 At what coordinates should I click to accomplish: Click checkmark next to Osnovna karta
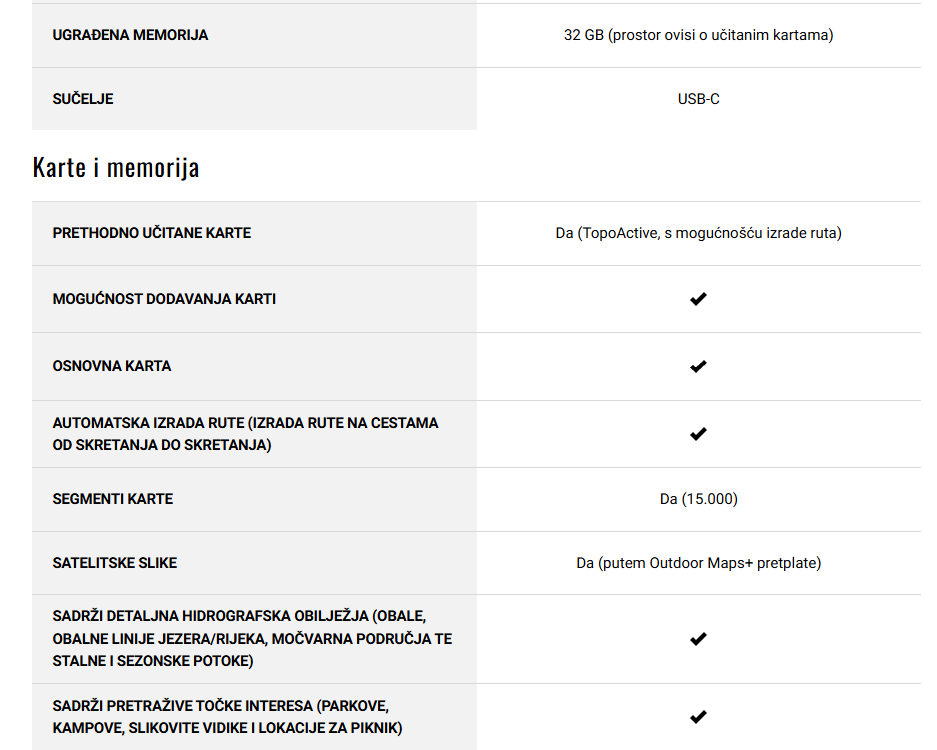click(x=698, y=366)
